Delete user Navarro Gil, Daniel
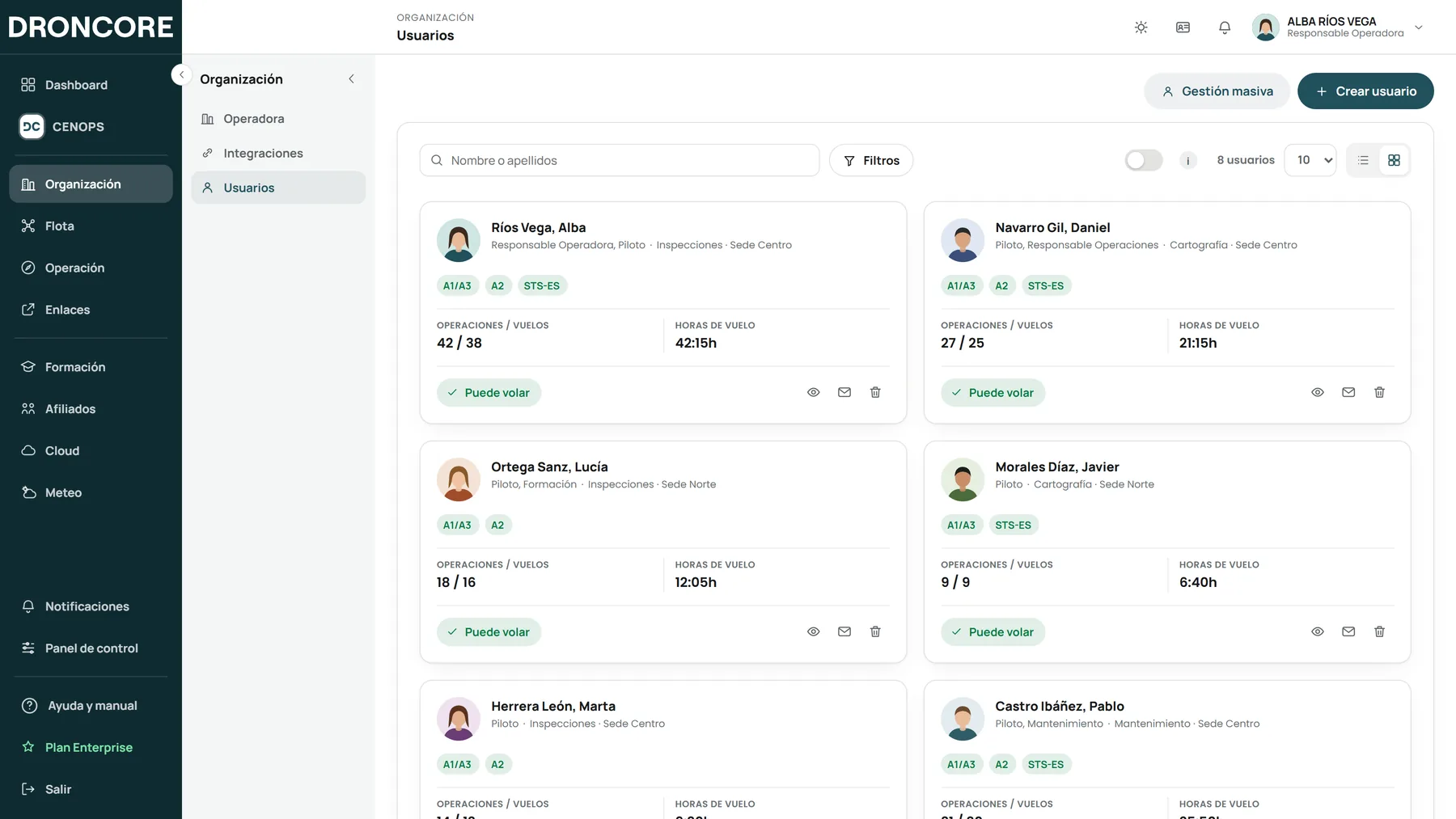This screenshot has height=819, width=1456. click(1379, 392)
